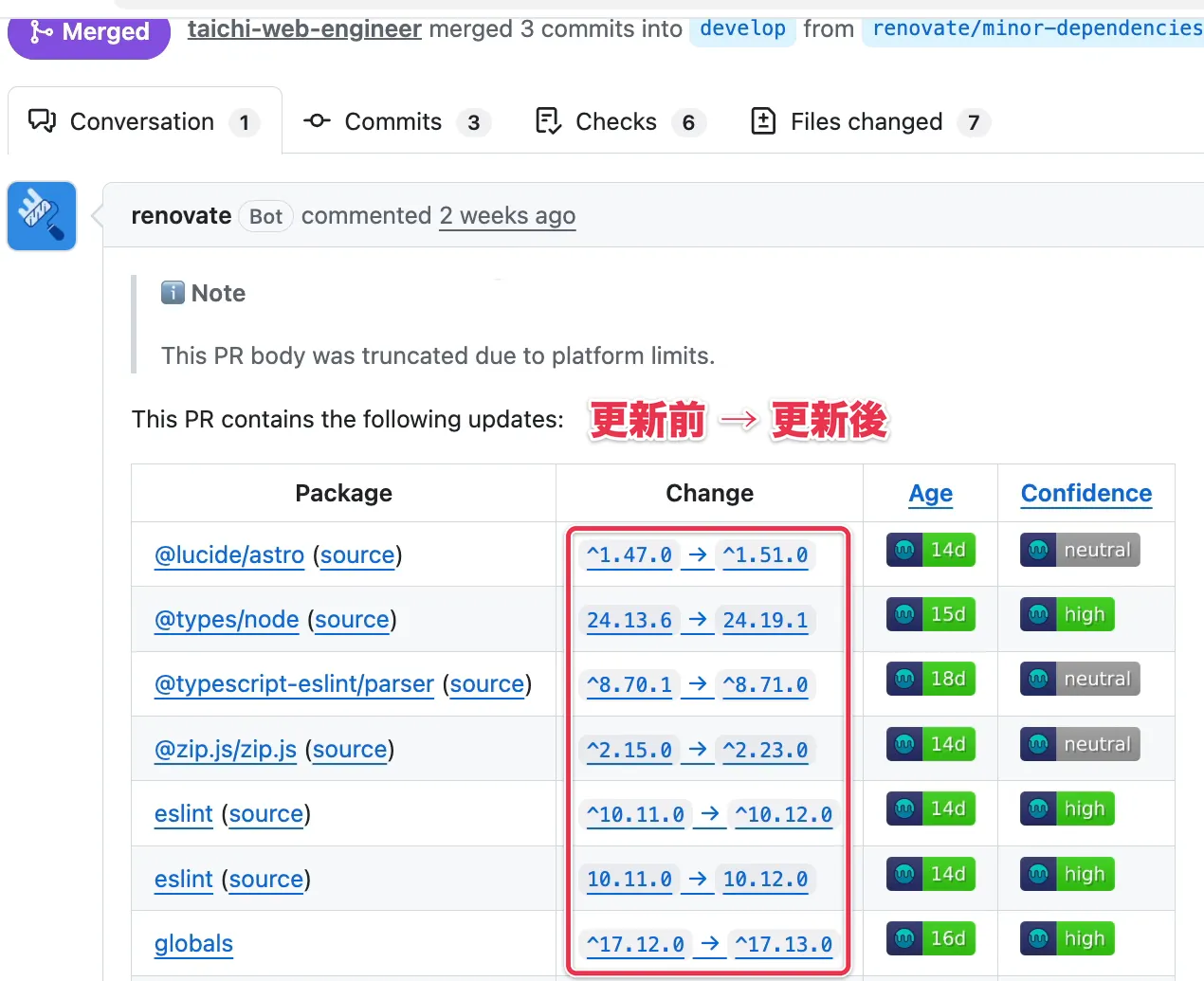Open the @zip.js/zip.js package link
Image resolution: width=1204 pixels, height=981 pixels.
pos(226,749)
